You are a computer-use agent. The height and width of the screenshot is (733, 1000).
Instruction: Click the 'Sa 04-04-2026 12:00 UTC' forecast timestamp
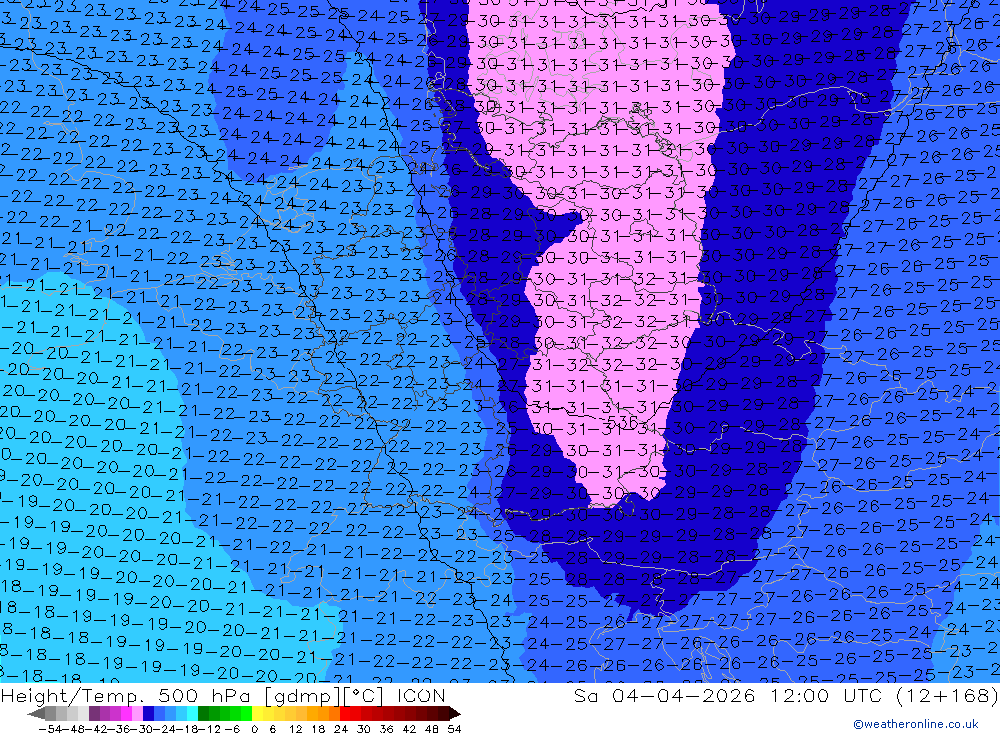728,695
